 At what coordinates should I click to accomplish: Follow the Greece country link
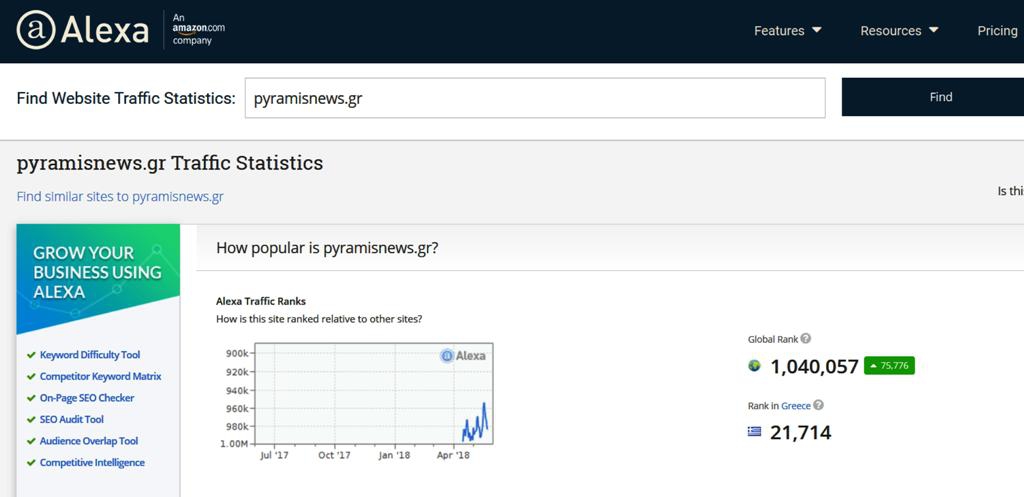pos(795,406)
